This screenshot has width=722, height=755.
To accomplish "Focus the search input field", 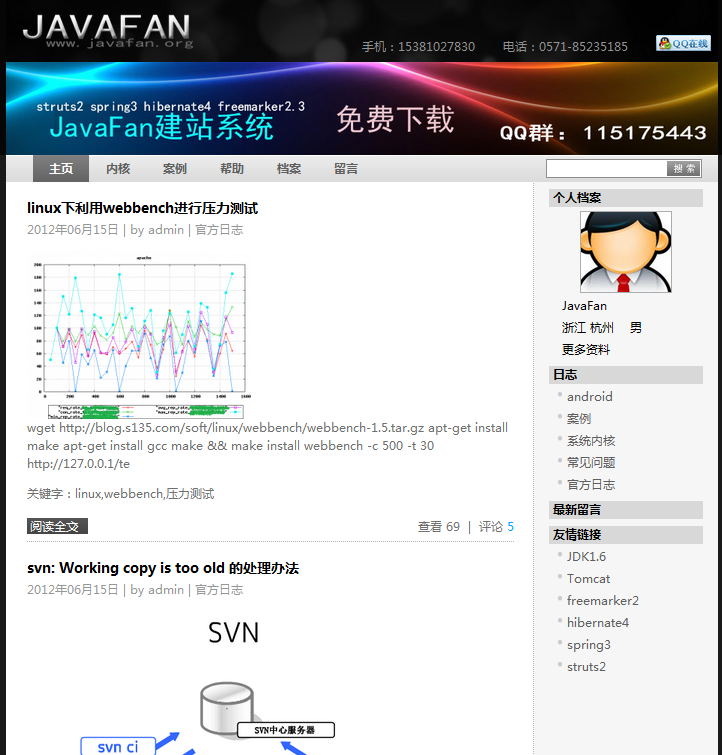I will click(606, 169).
